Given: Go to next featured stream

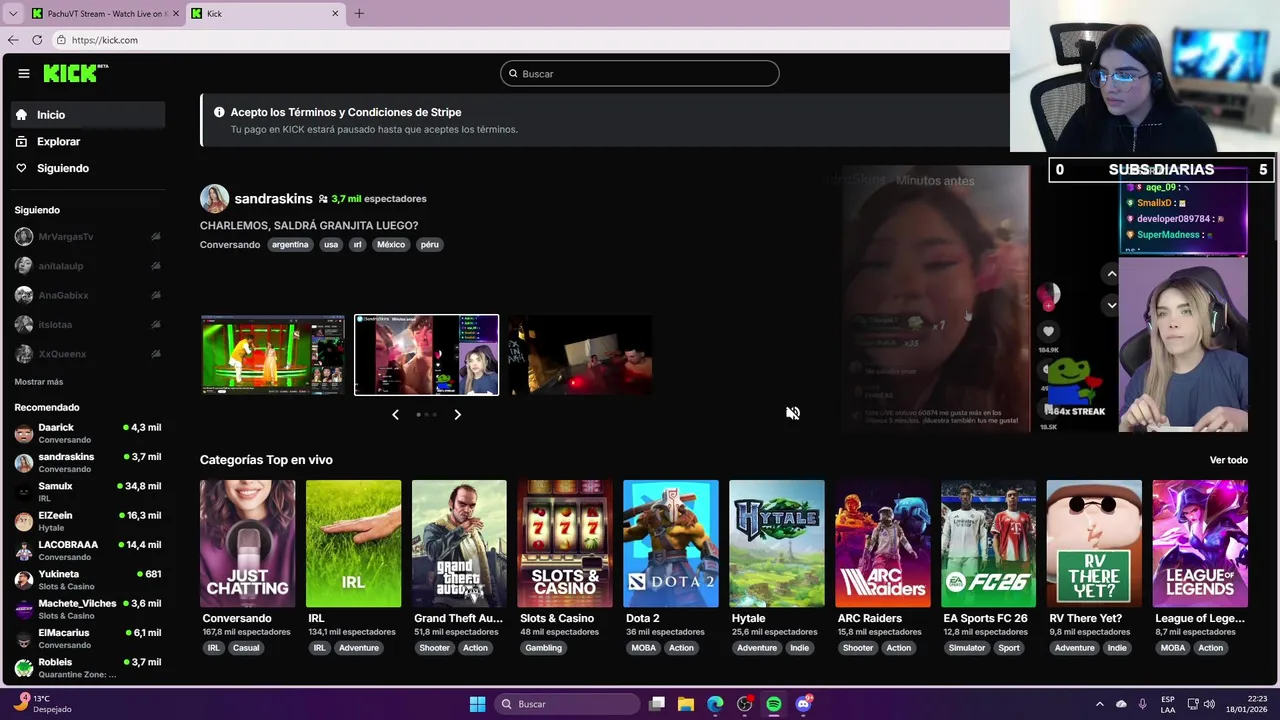Looking at the screenshot, I should [457, 414].
